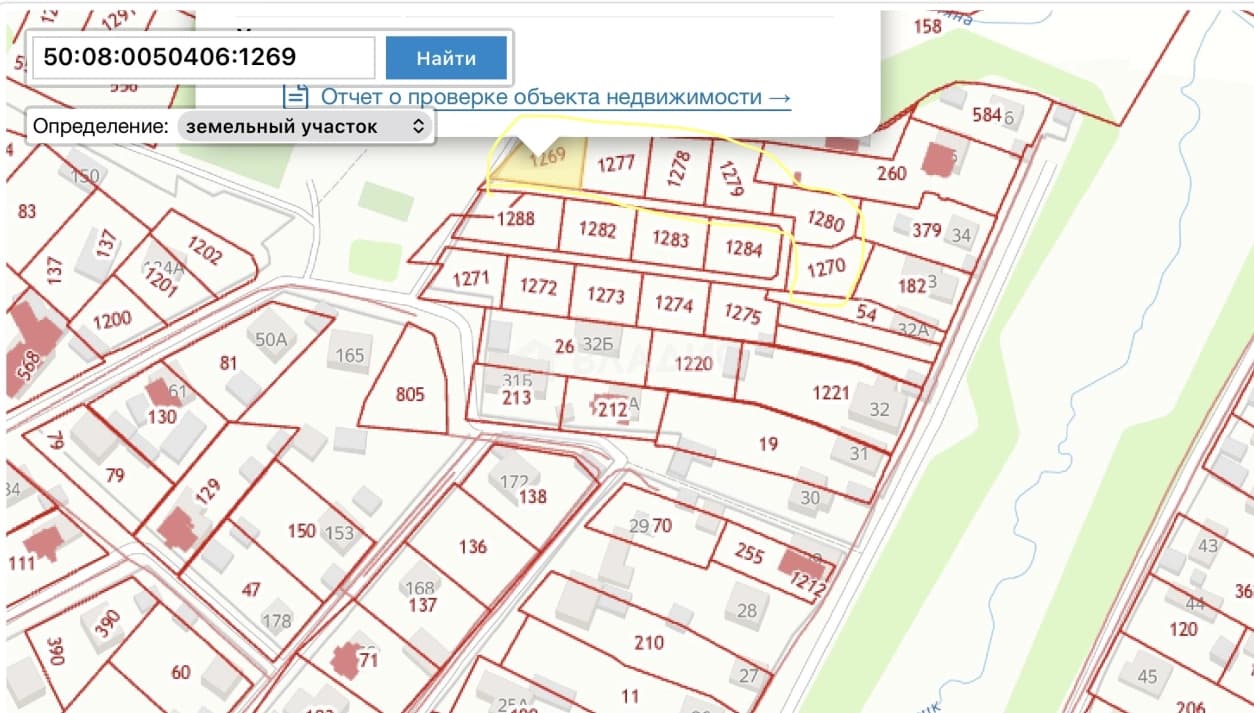The image size is (1254, 713).
Task: Click parcel 60 on the map
Action: coord(181,672)
